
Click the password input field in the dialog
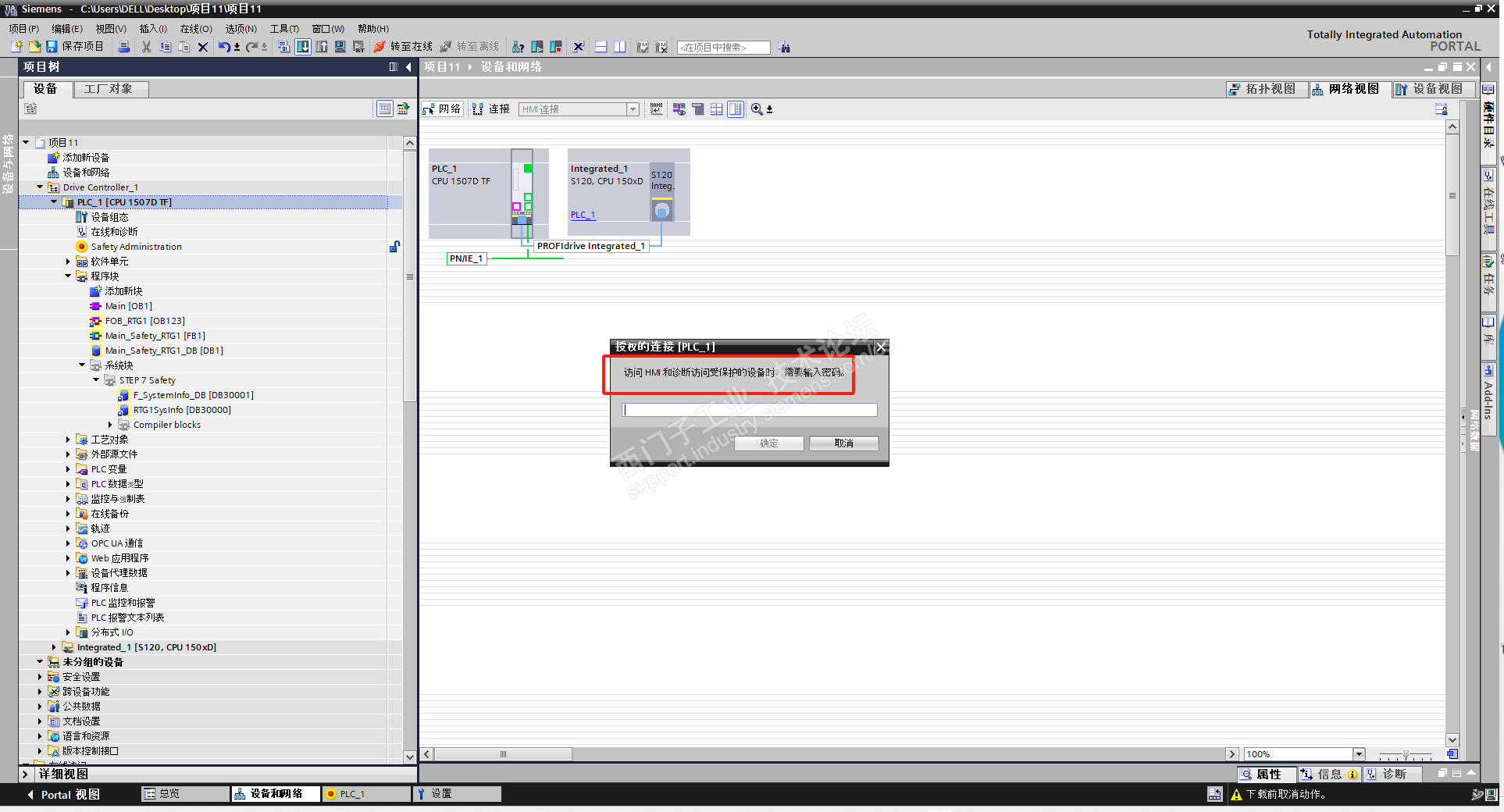click(750, 410)
